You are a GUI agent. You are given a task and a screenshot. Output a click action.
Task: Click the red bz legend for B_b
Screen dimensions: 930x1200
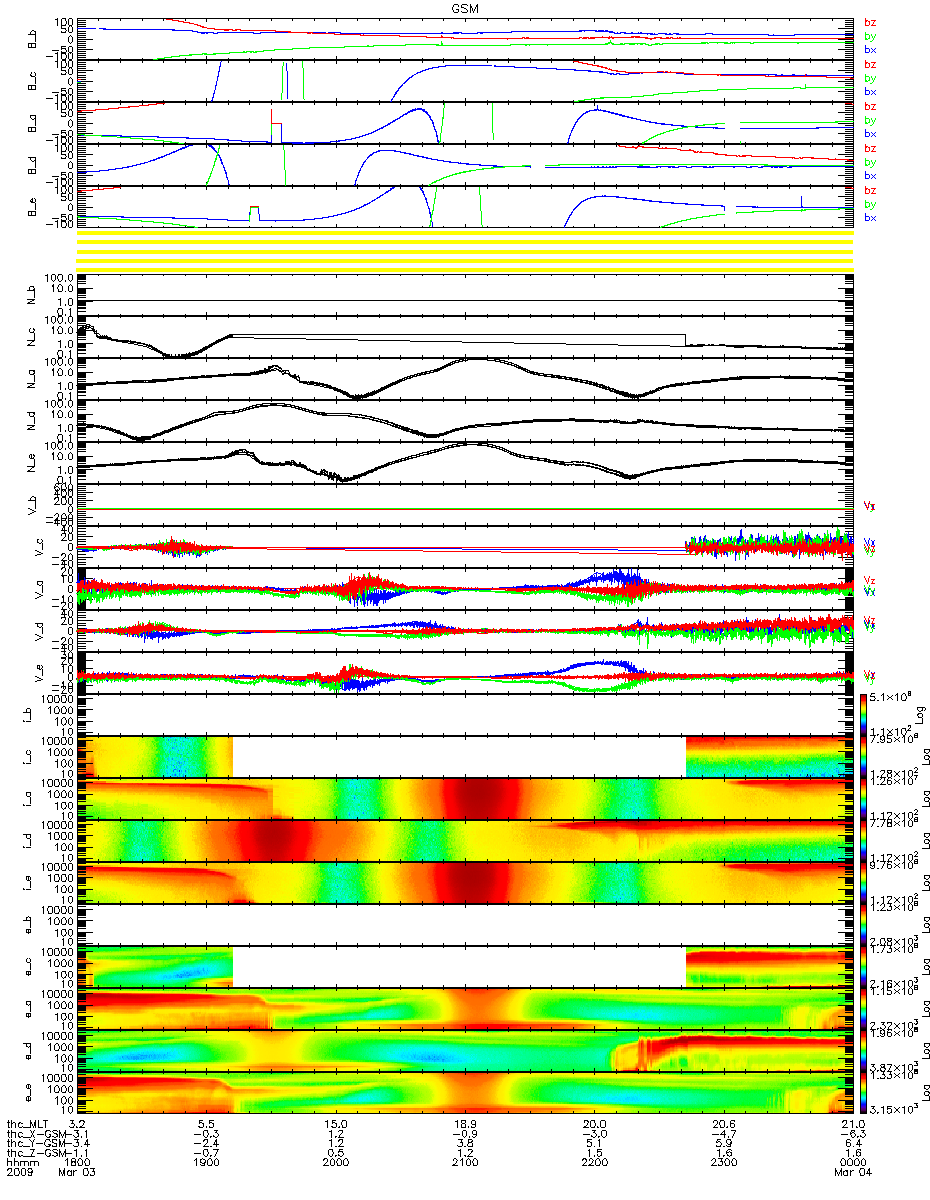870,23
